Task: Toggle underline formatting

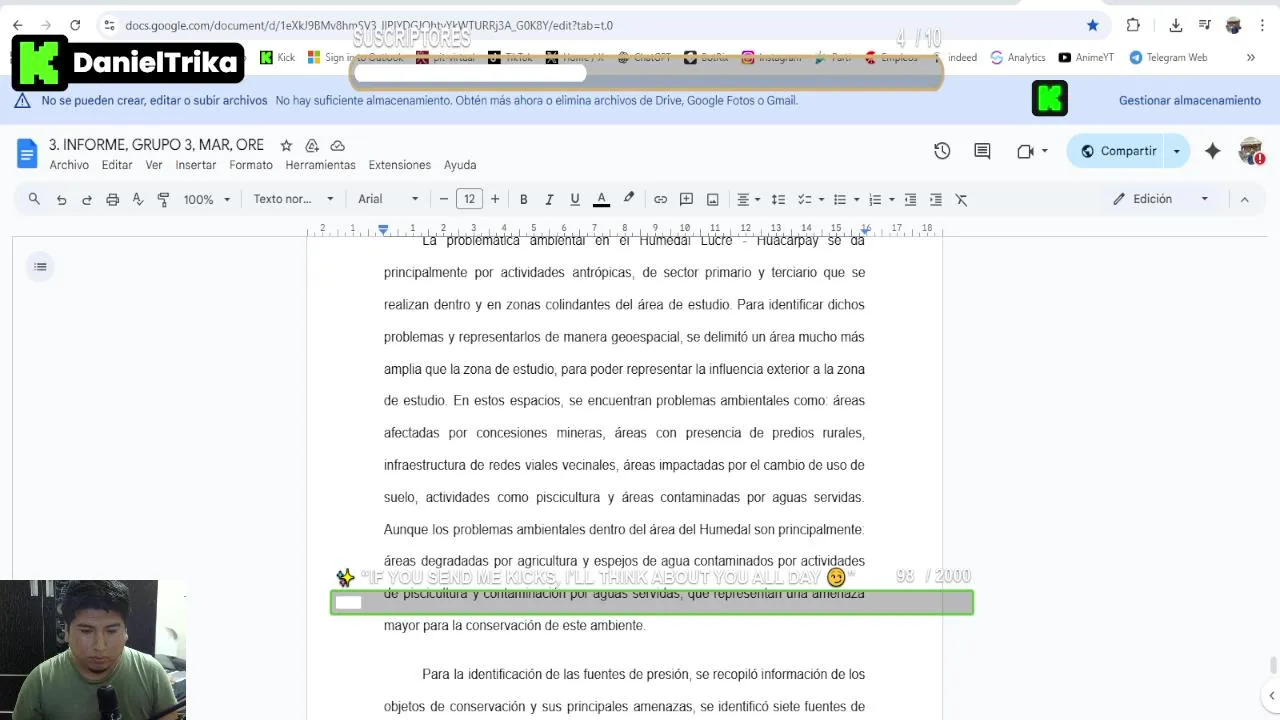Action: (x=575, y=199)
